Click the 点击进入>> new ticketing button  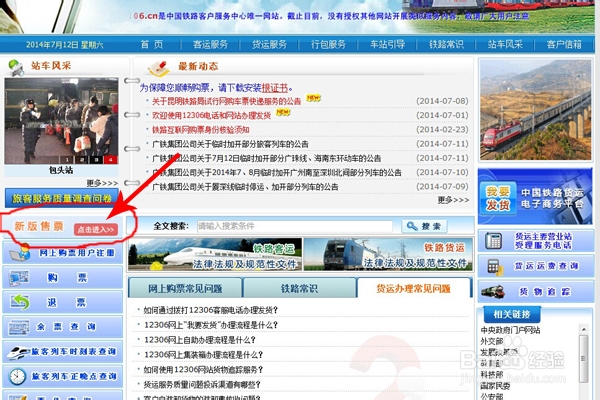96,229
